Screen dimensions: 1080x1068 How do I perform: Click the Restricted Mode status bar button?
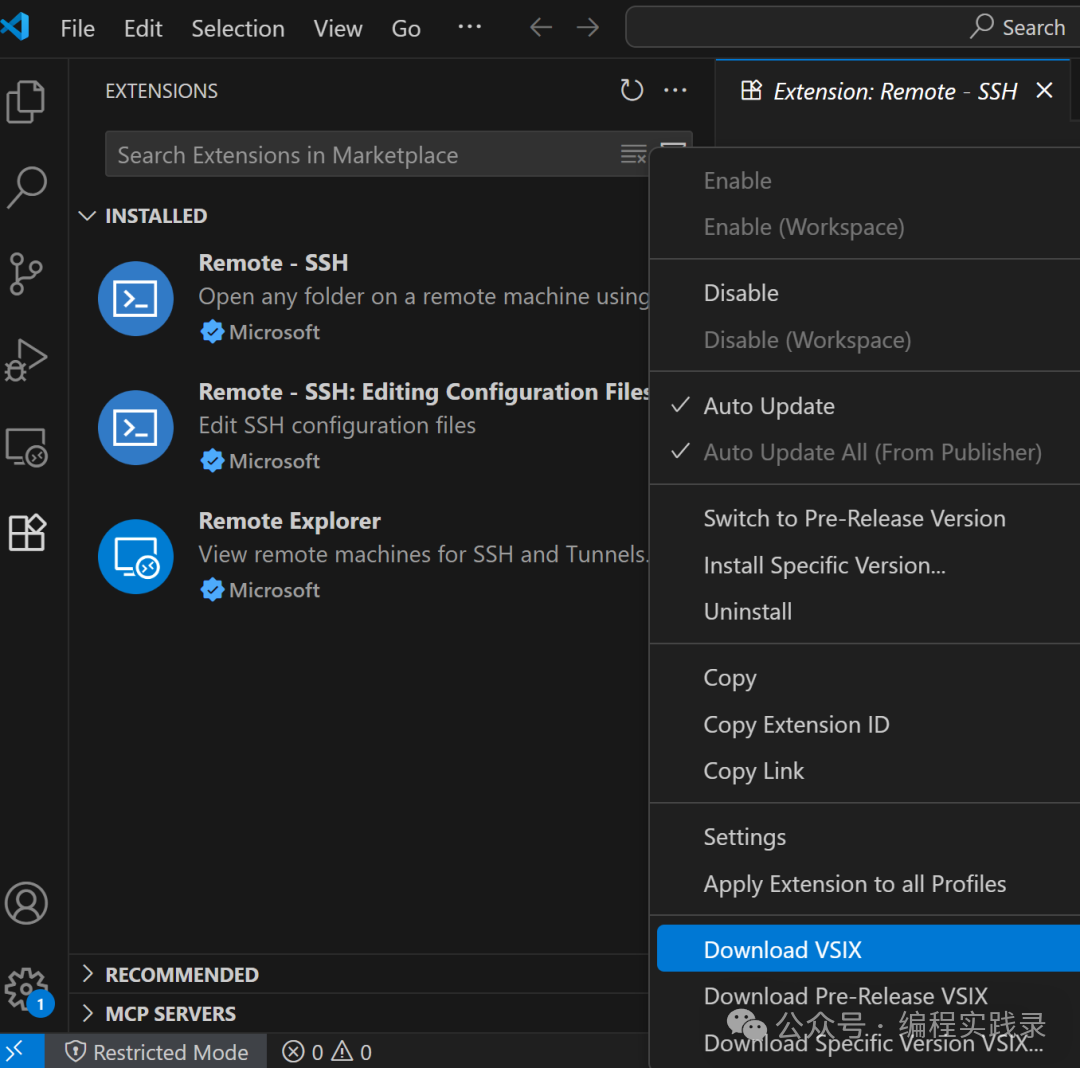159,1051
